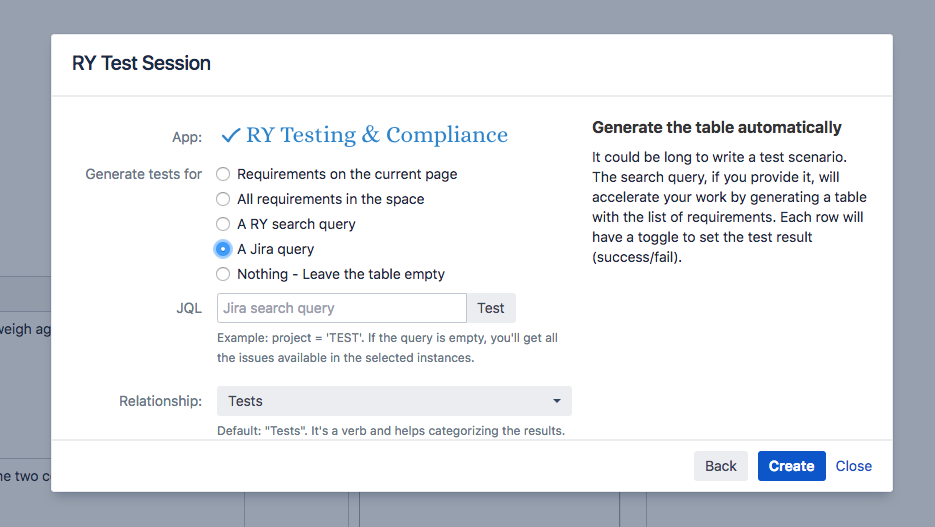Click the checkmark icon beside the app name

coord(231,135)
